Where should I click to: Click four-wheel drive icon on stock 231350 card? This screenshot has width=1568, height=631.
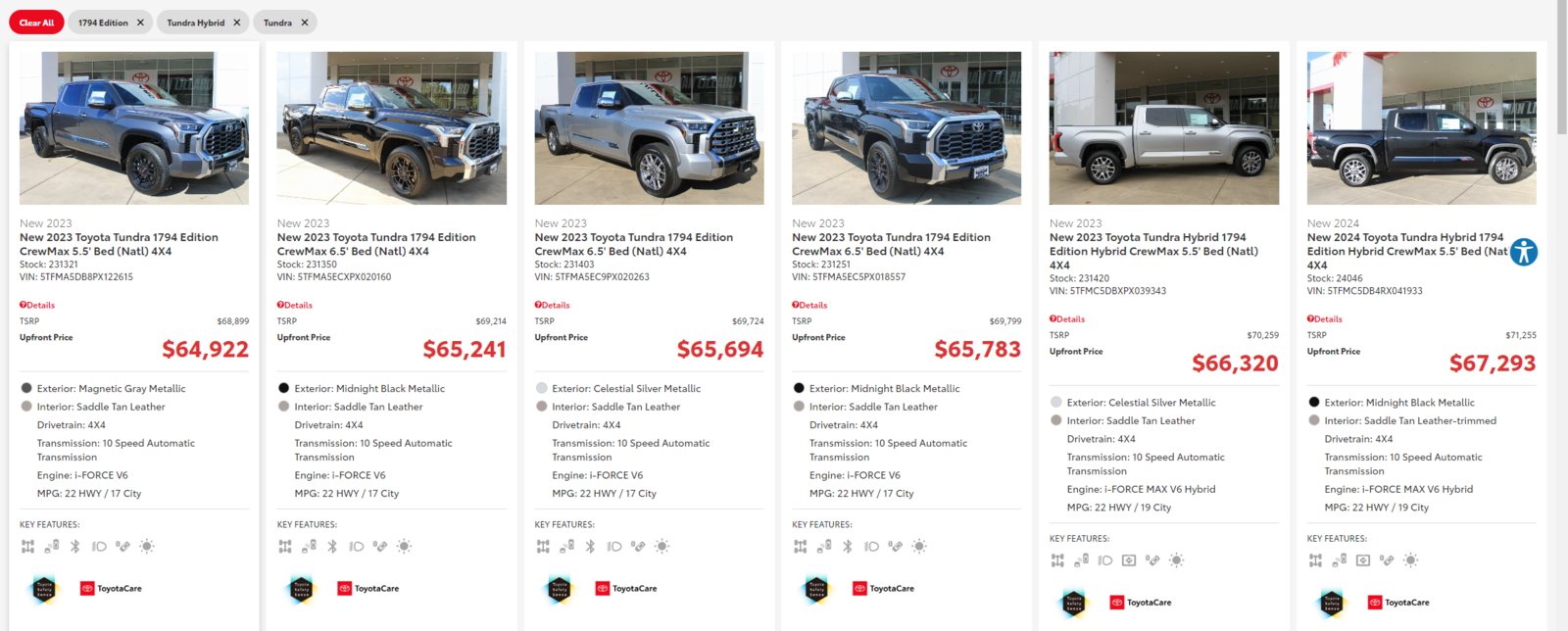285,547
